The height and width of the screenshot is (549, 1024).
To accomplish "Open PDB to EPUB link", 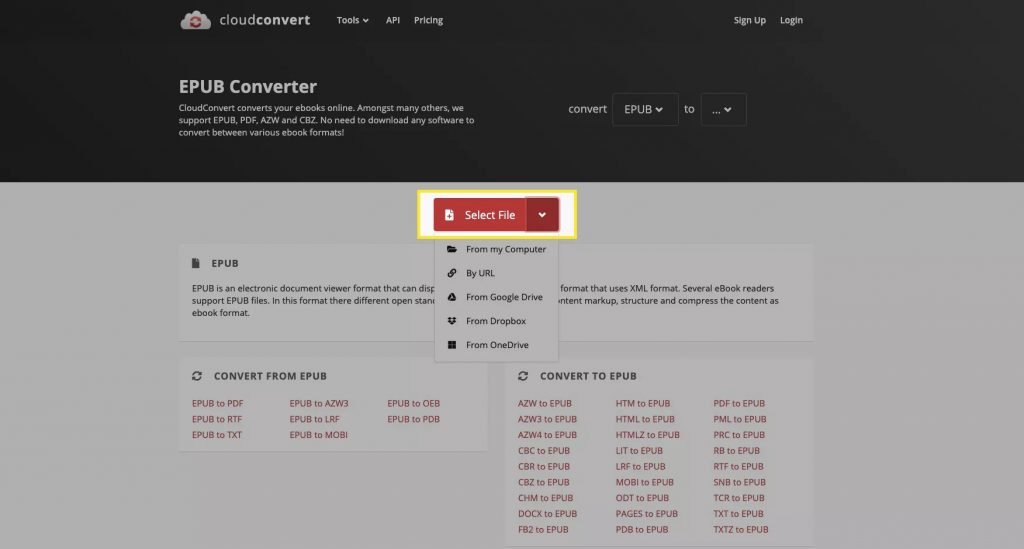I will (642, 529).
